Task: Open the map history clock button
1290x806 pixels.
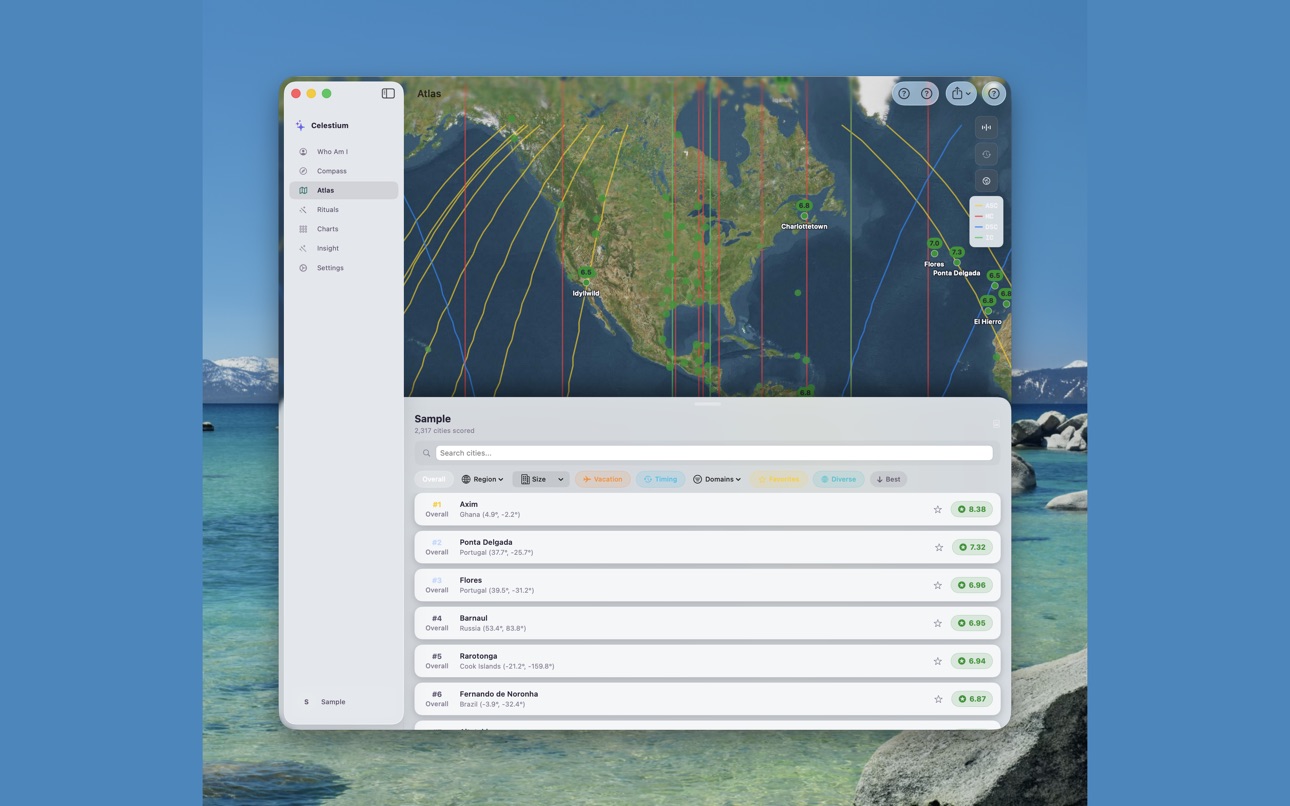Action: [986, 154]
